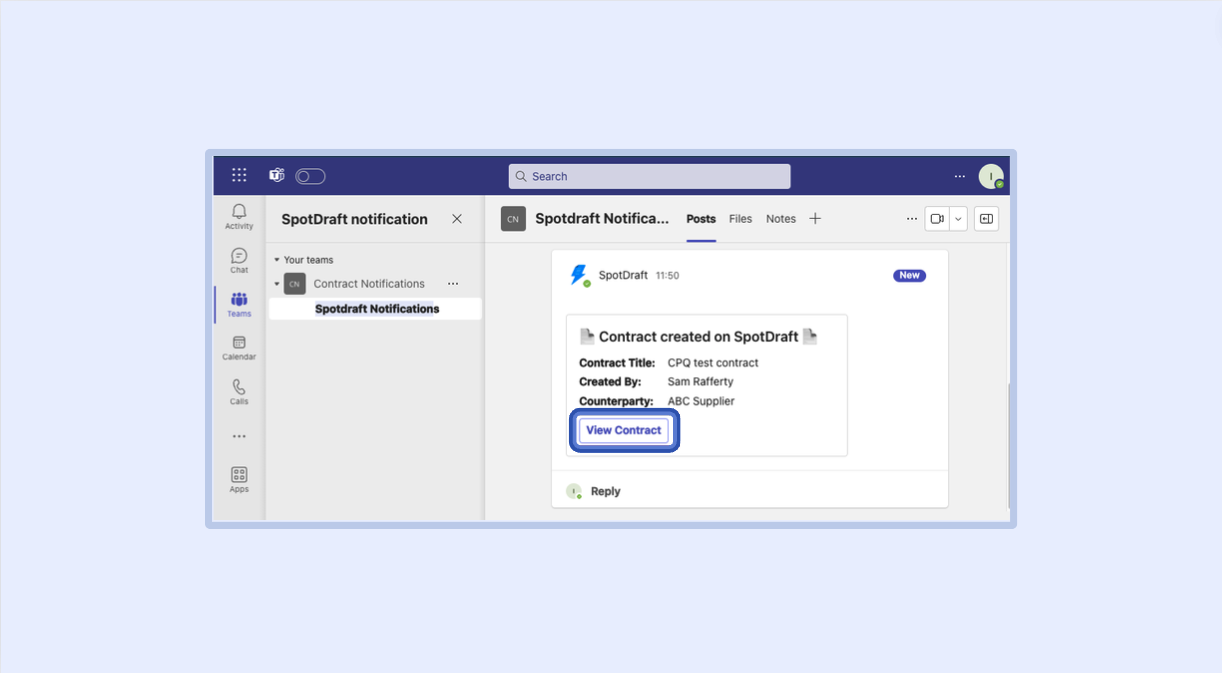Screen dimensions: 1222x673
Task: Select the Contract Notifications team
Action: (369, 284)
